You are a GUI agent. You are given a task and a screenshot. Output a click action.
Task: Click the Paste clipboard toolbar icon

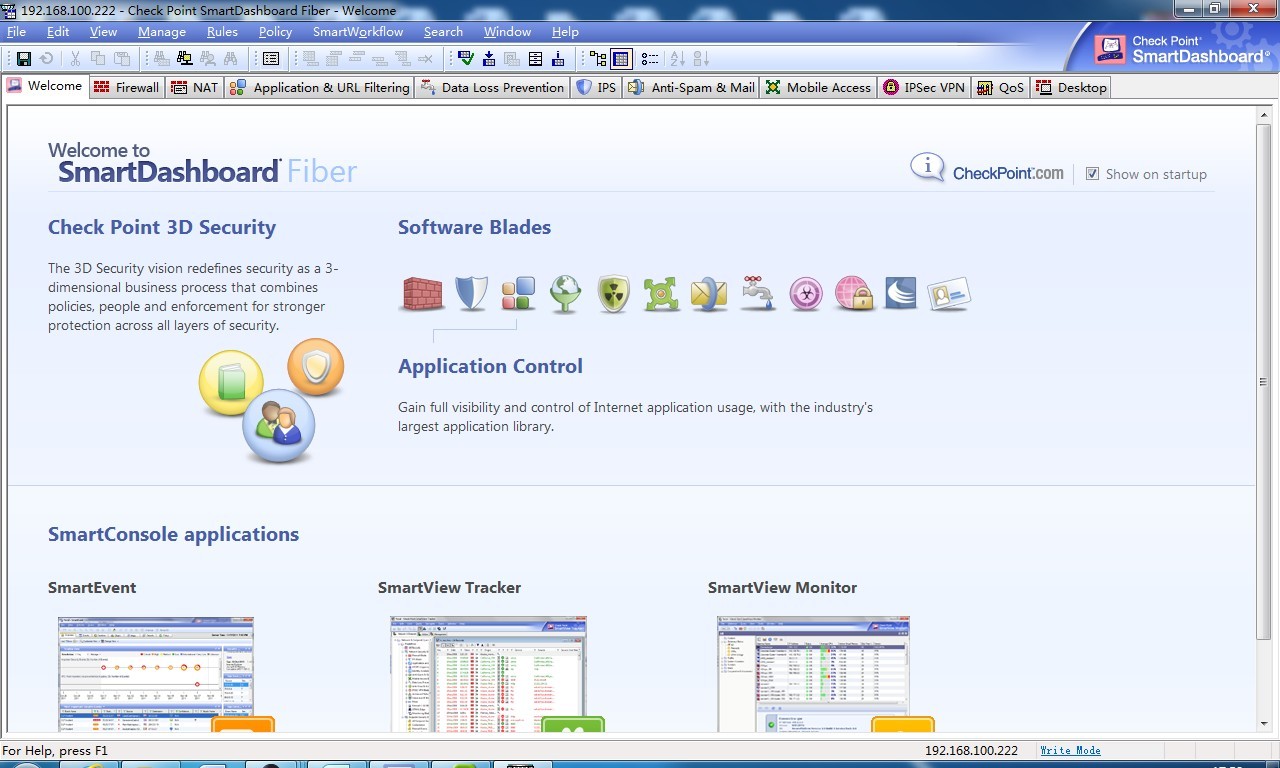(122, 59)
